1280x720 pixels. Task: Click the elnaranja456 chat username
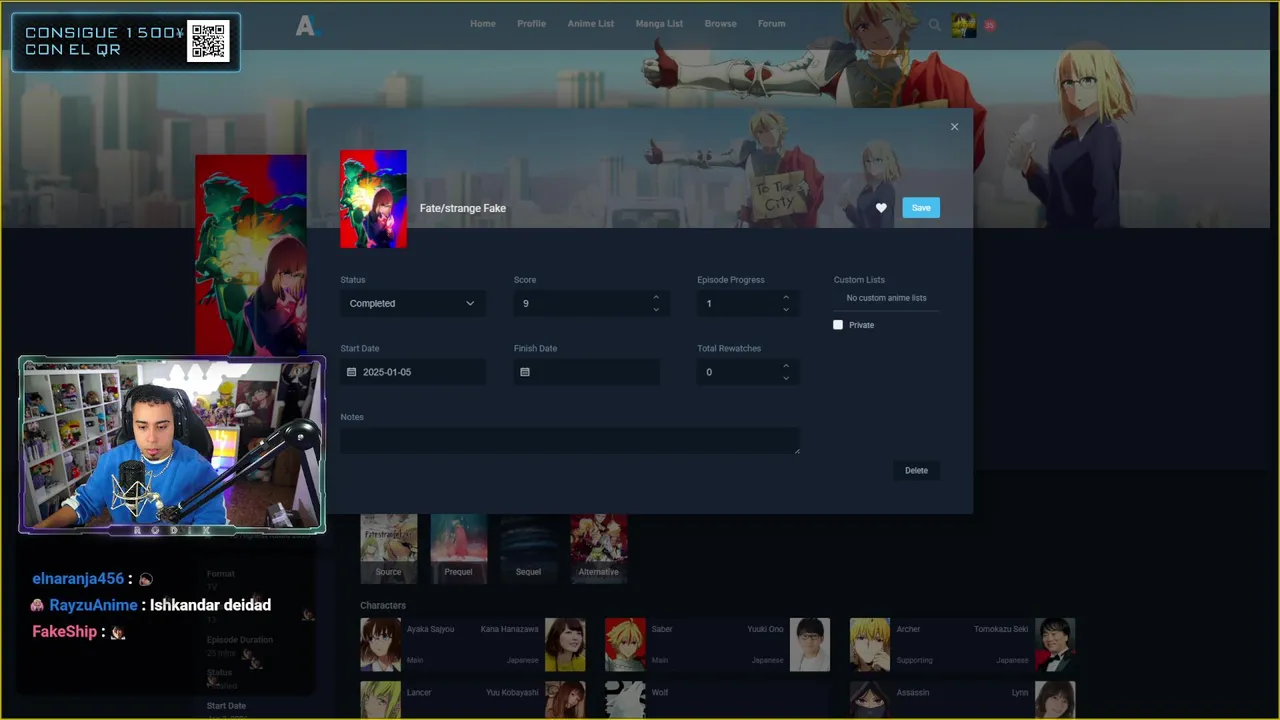pos(78,579)
